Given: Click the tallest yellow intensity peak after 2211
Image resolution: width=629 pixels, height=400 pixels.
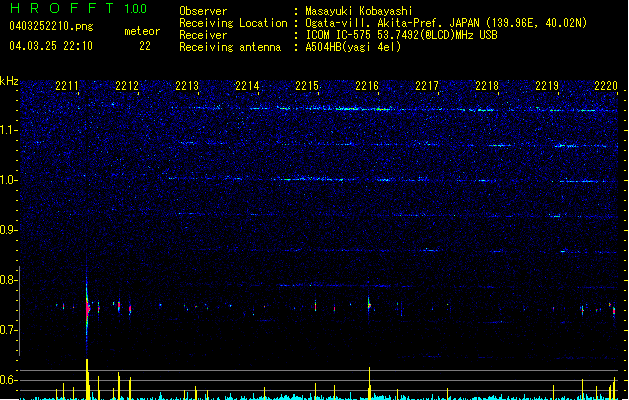Looking at the screenshot, I should pos(87,379).
